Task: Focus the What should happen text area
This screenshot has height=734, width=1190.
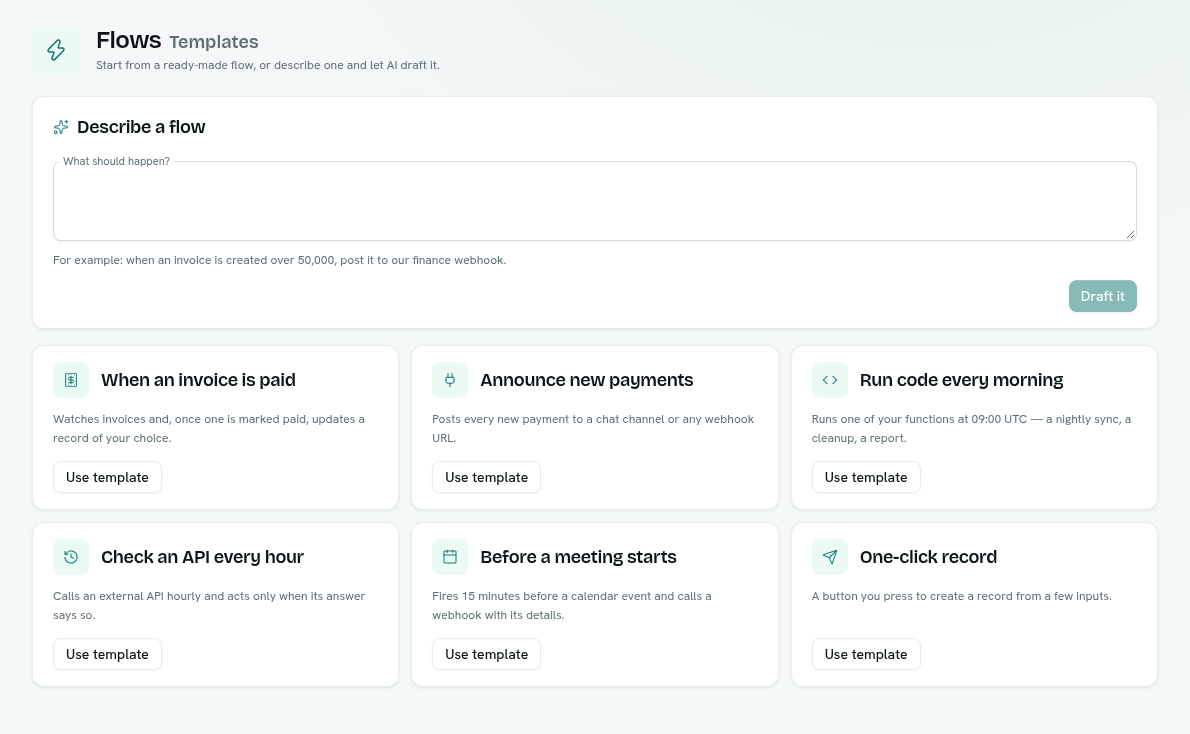Action: point(595,201)
